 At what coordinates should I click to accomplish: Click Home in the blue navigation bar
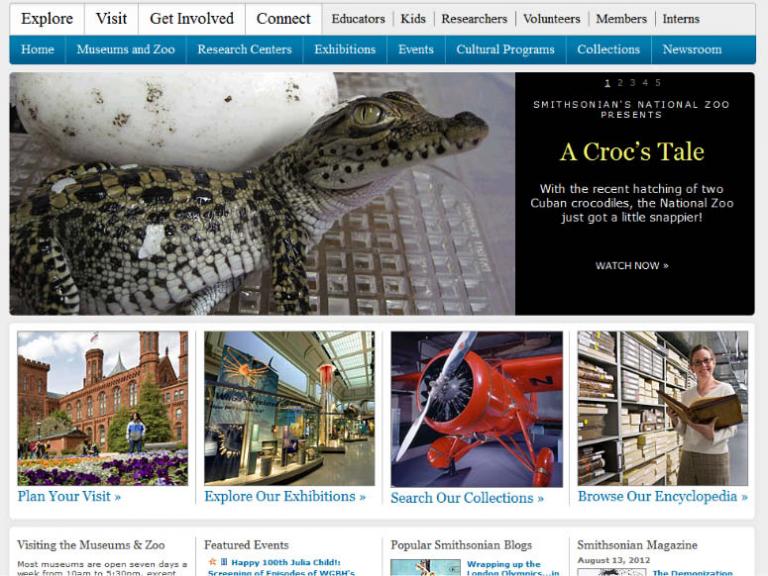pos(38,49)
